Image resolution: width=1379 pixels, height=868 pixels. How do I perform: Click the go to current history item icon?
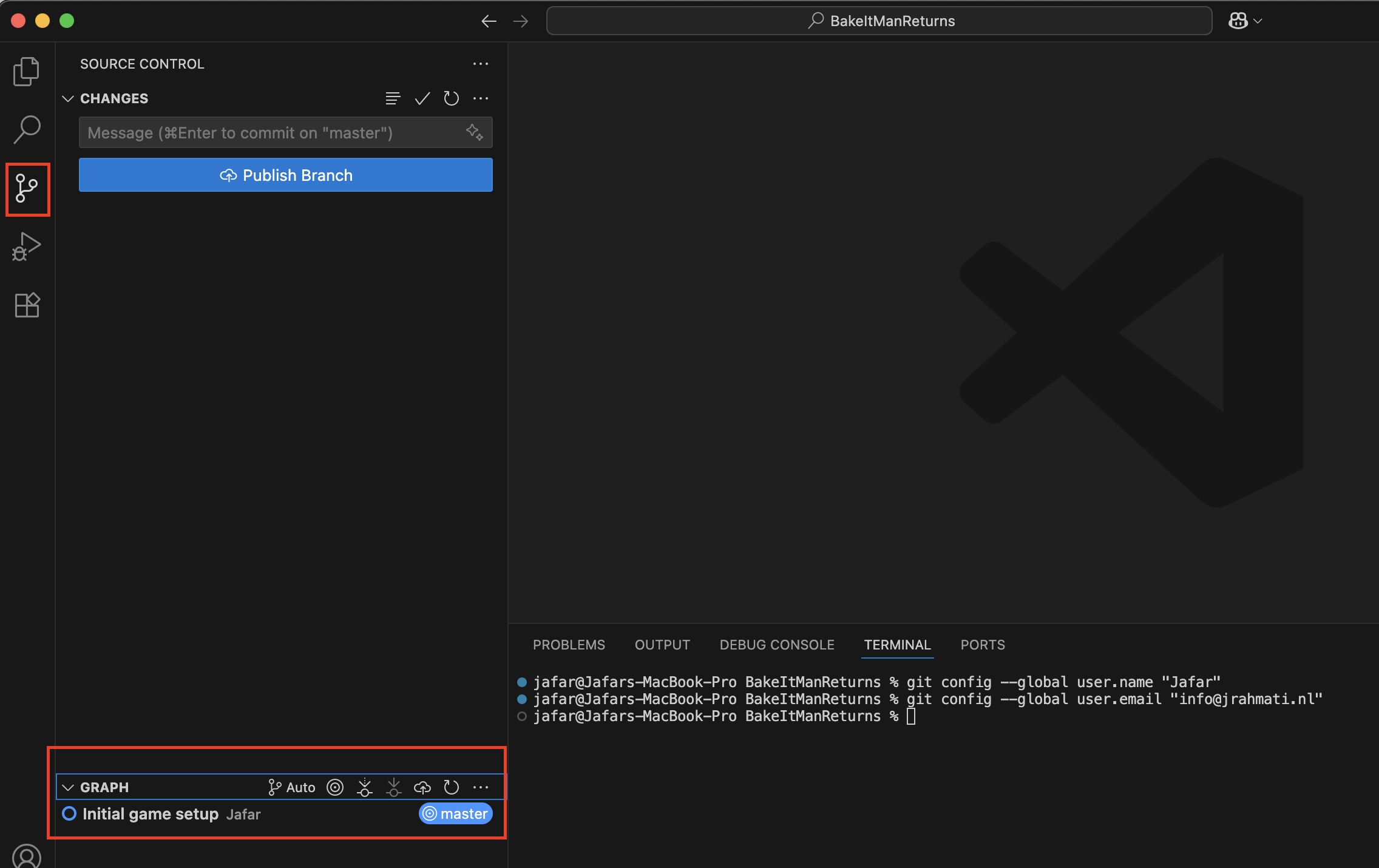pos(335,787)
